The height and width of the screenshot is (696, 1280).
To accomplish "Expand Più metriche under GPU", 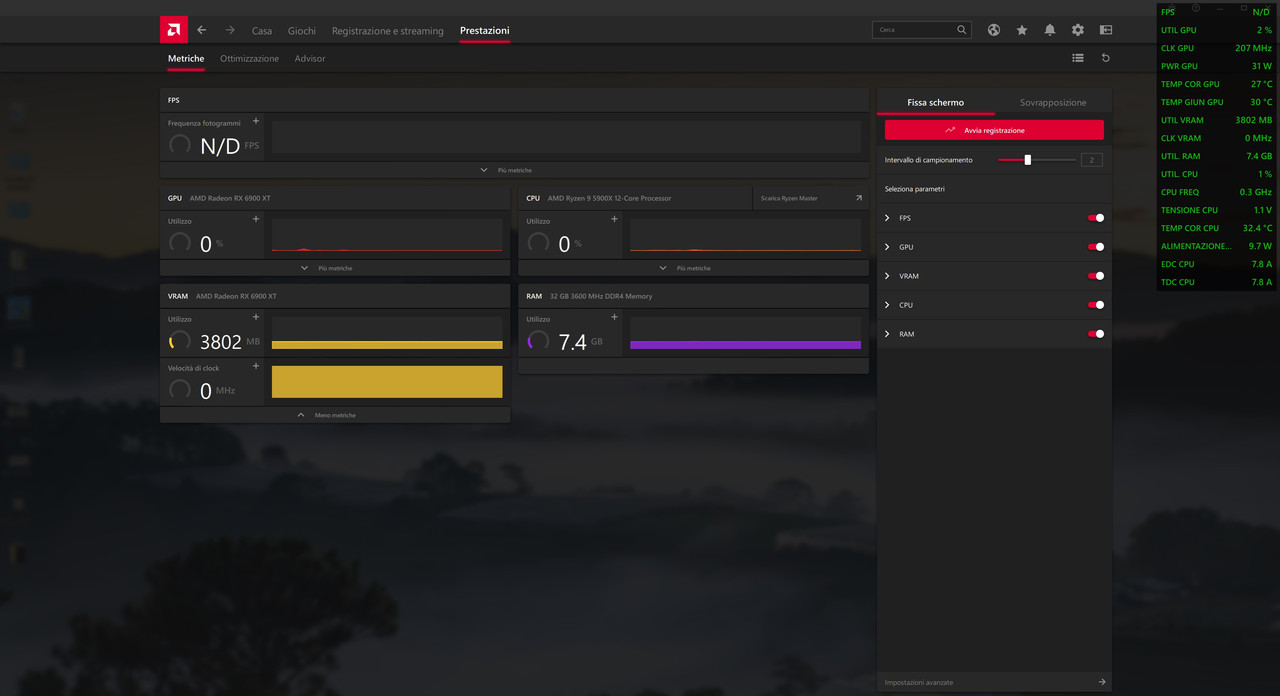I will 335,268.
